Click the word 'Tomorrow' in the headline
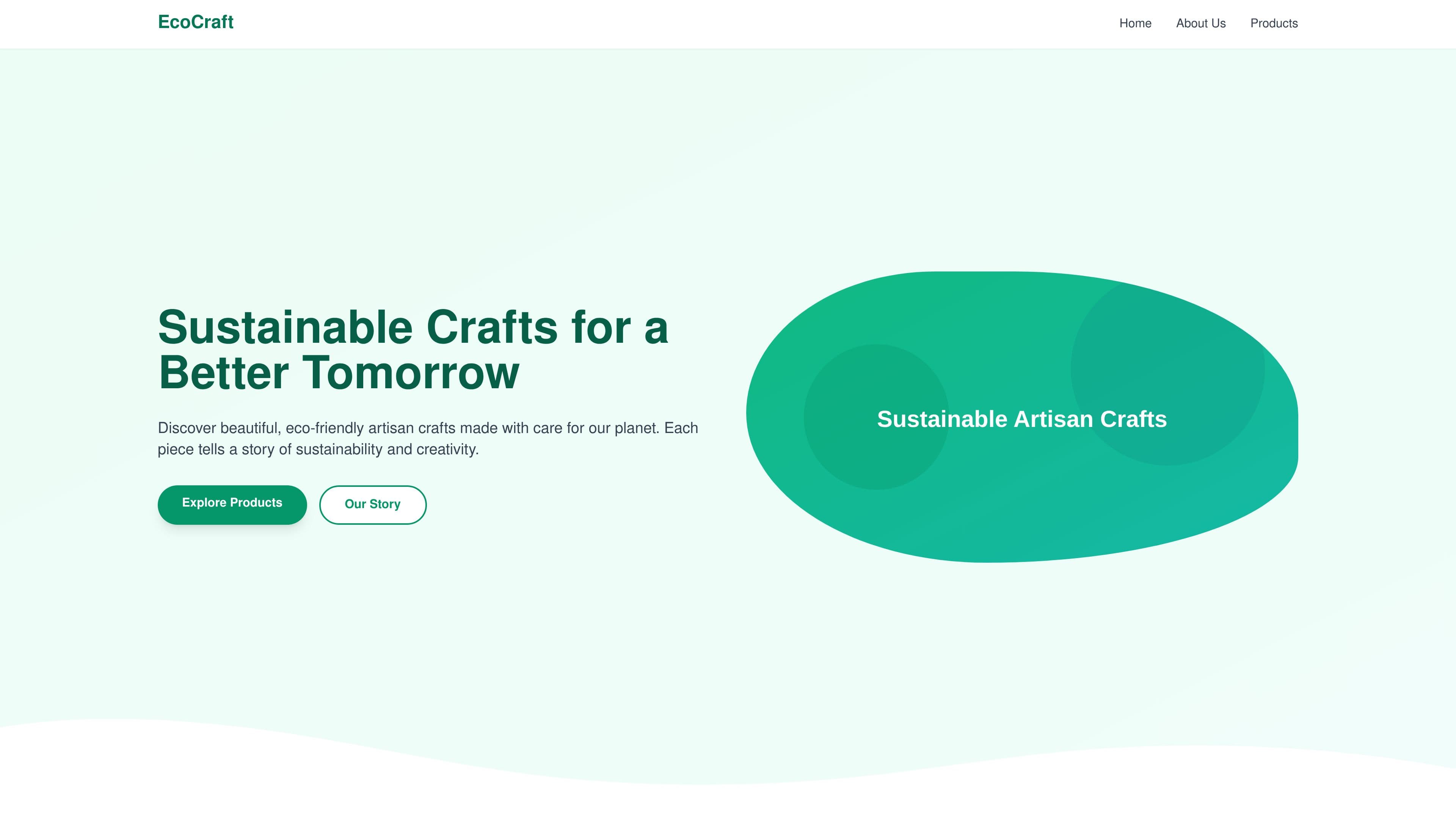The width and height of the screenshot is (1456, 819). 411,373
